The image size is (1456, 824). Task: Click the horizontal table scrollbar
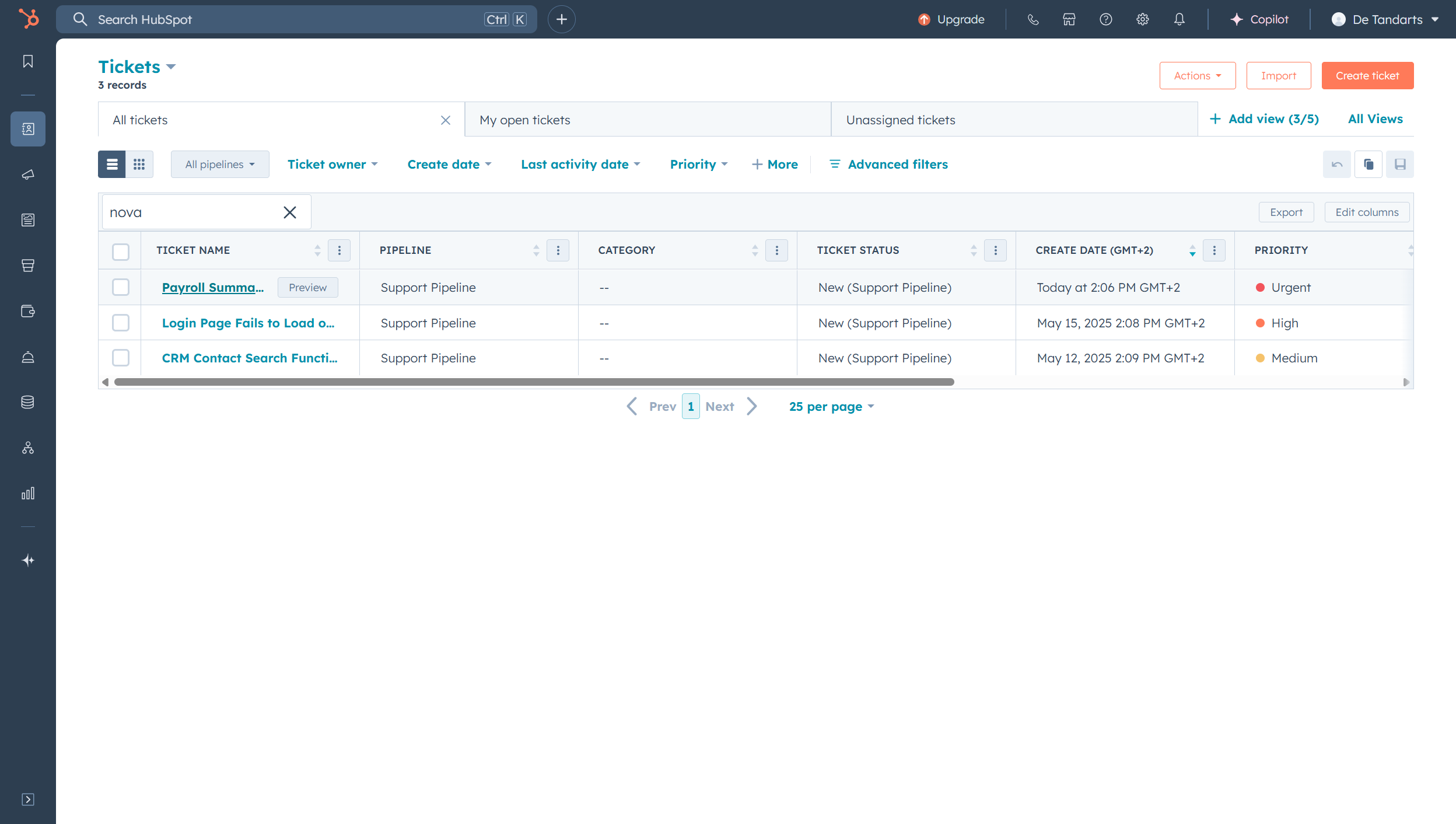coord(534,382)
